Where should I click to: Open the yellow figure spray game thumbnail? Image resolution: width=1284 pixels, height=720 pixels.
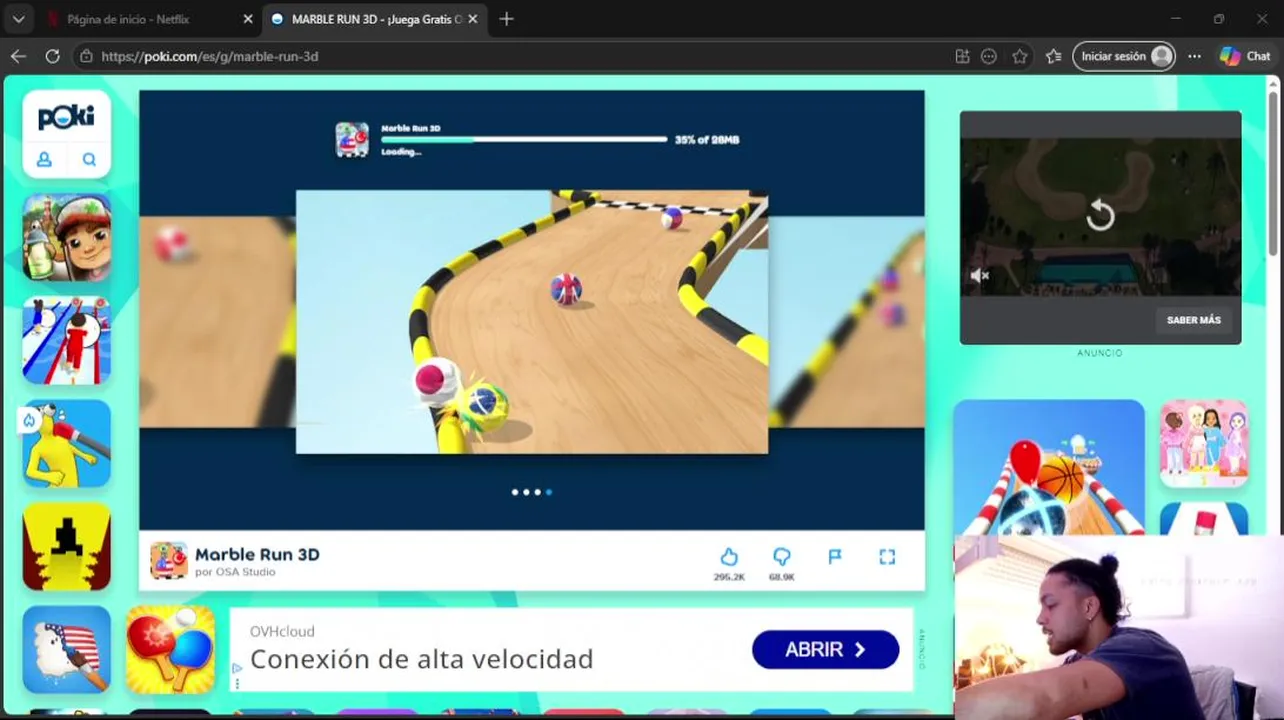67,443
